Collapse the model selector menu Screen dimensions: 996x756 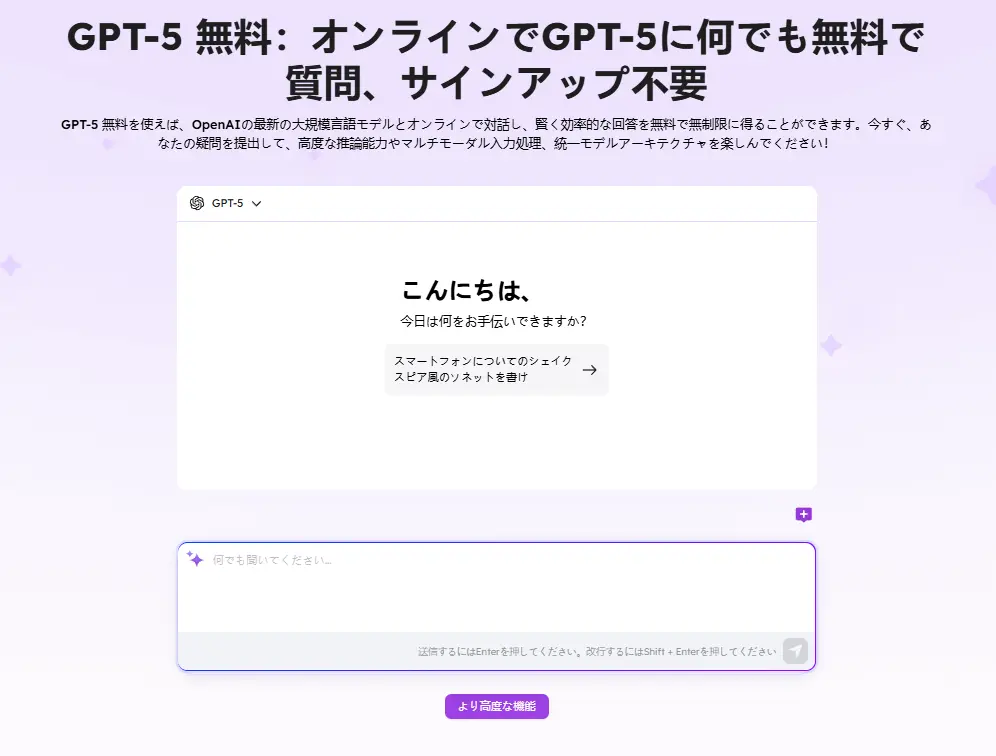[x=257, y=203]
